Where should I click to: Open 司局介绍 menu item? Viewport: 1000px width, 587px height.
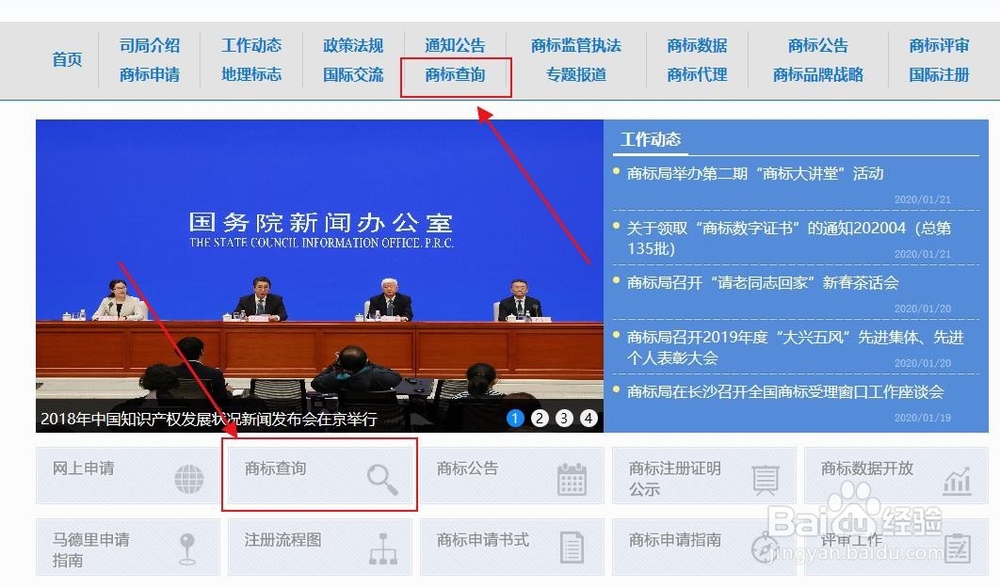click(149, 45)
